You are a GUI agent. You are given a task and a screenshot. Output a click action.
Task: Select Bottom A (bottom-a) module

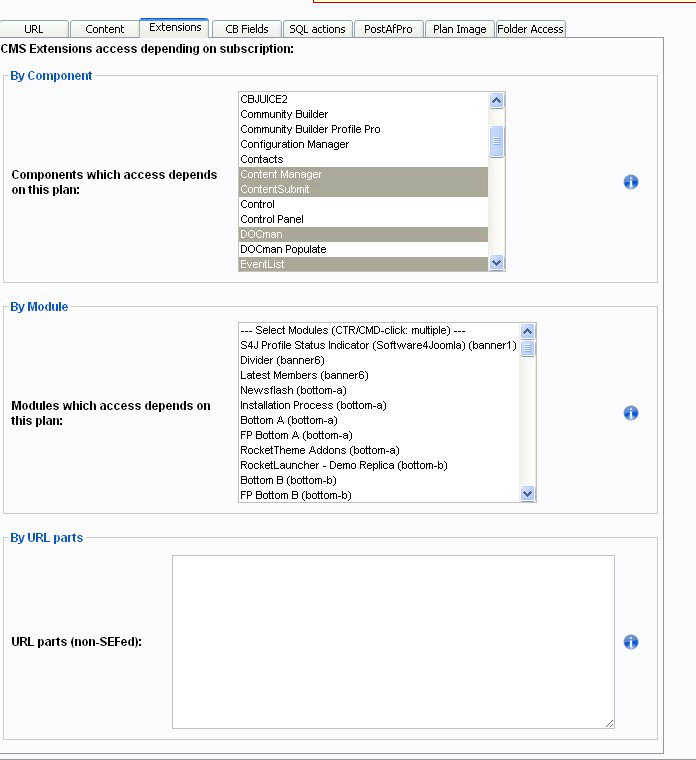(379, 421)
